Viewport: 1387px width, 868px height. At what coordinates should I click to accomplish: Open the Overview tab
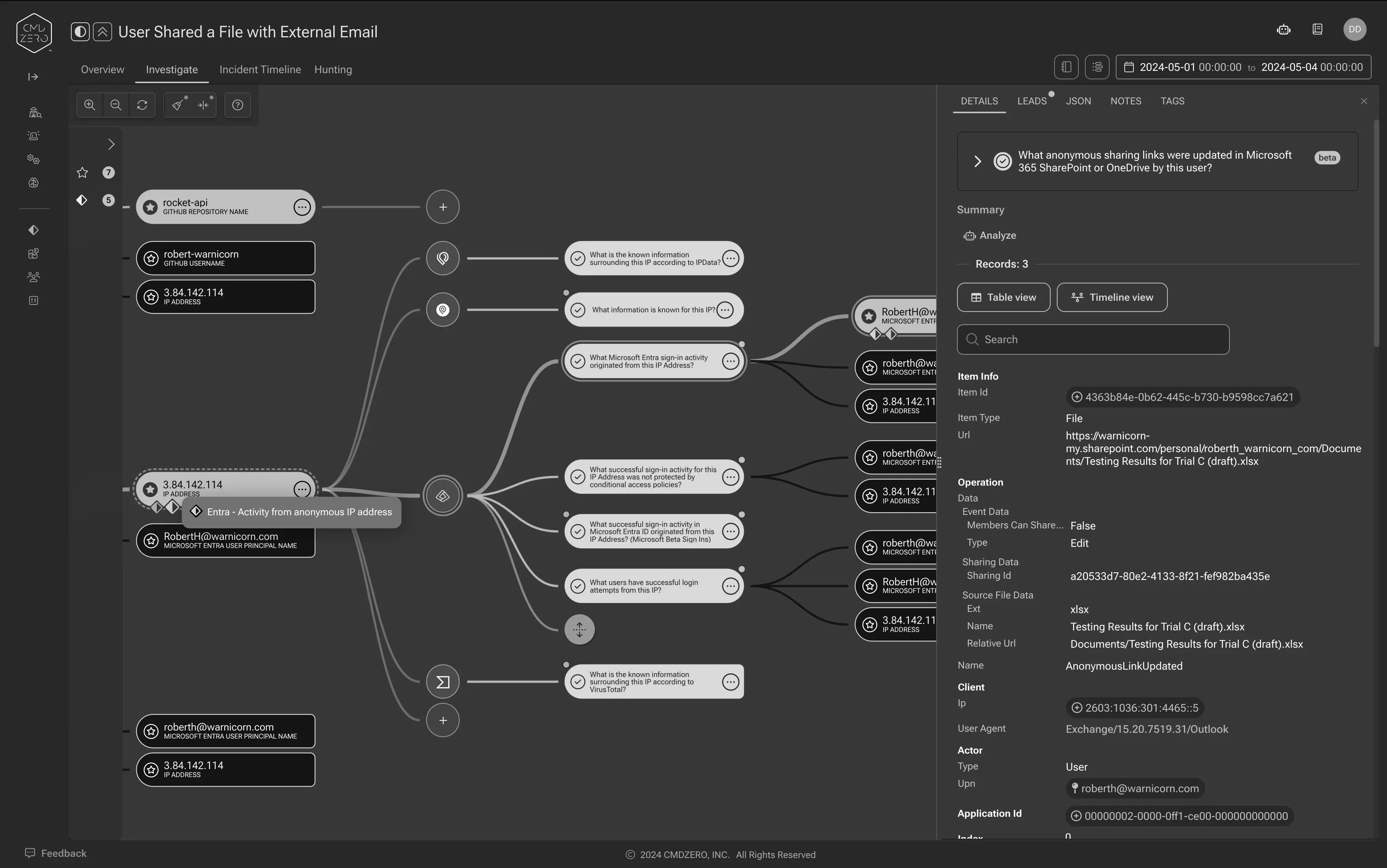click(102, 69)
